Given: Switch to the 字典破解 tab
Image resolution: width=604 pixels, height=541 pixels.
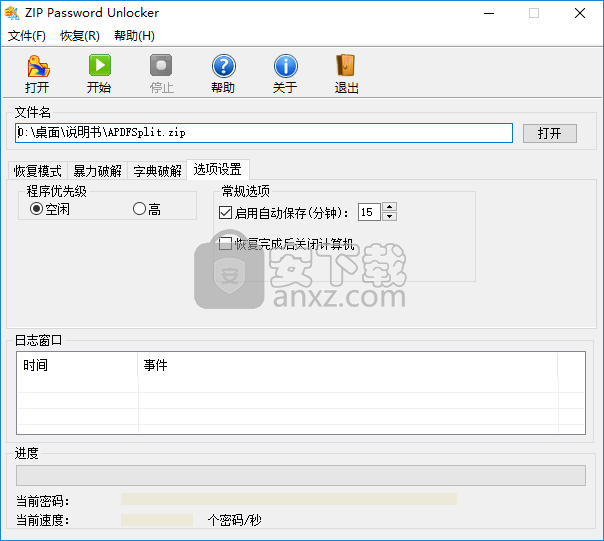Looking at the screenshot, I should (x=157, y=171).
